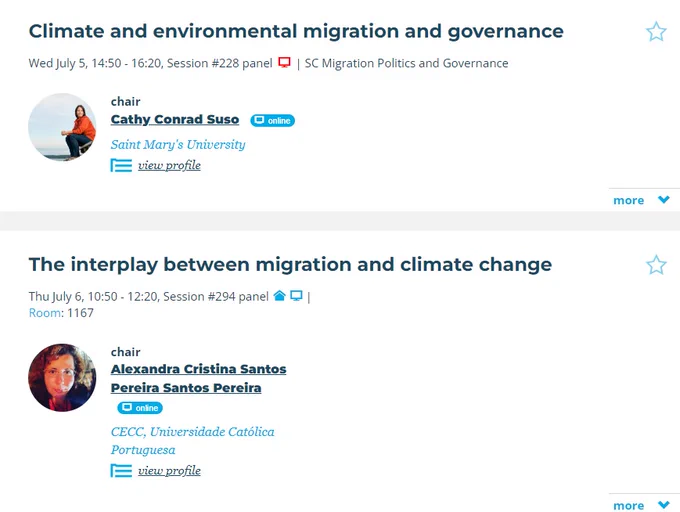This screenshot has width=680, height=512.
Task: Click the blue house icon for session #294
Action: click(x=279, y=296)
